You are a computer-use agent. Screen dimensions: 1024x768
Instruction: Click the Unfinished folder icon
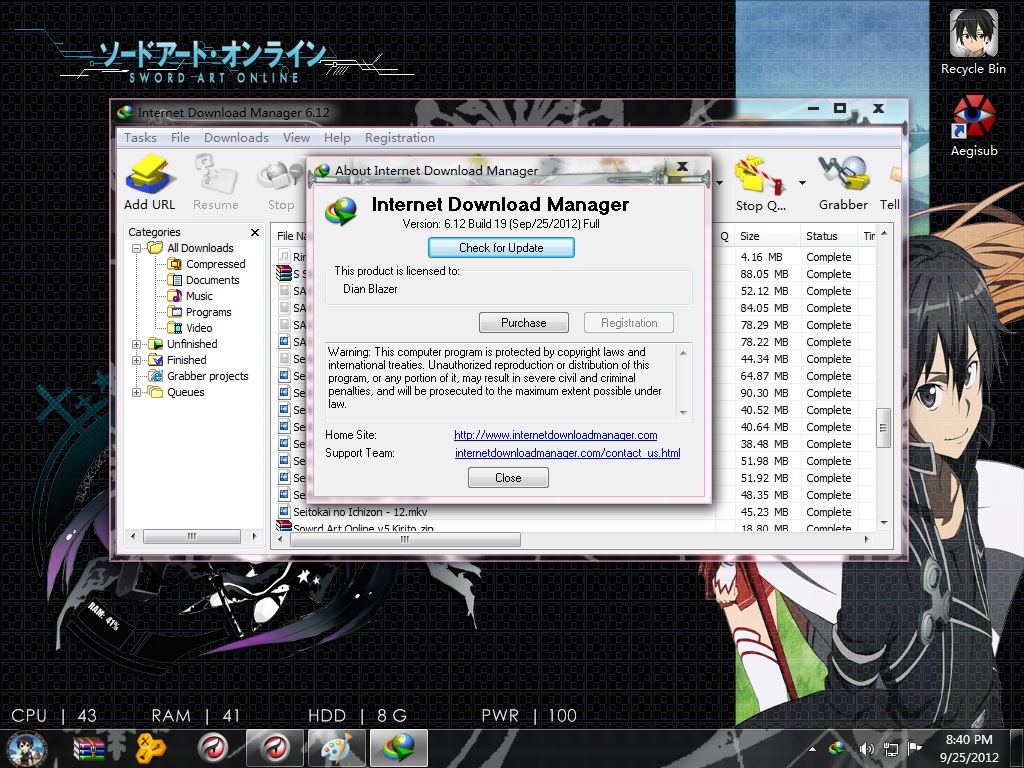(x=155, y=344)
